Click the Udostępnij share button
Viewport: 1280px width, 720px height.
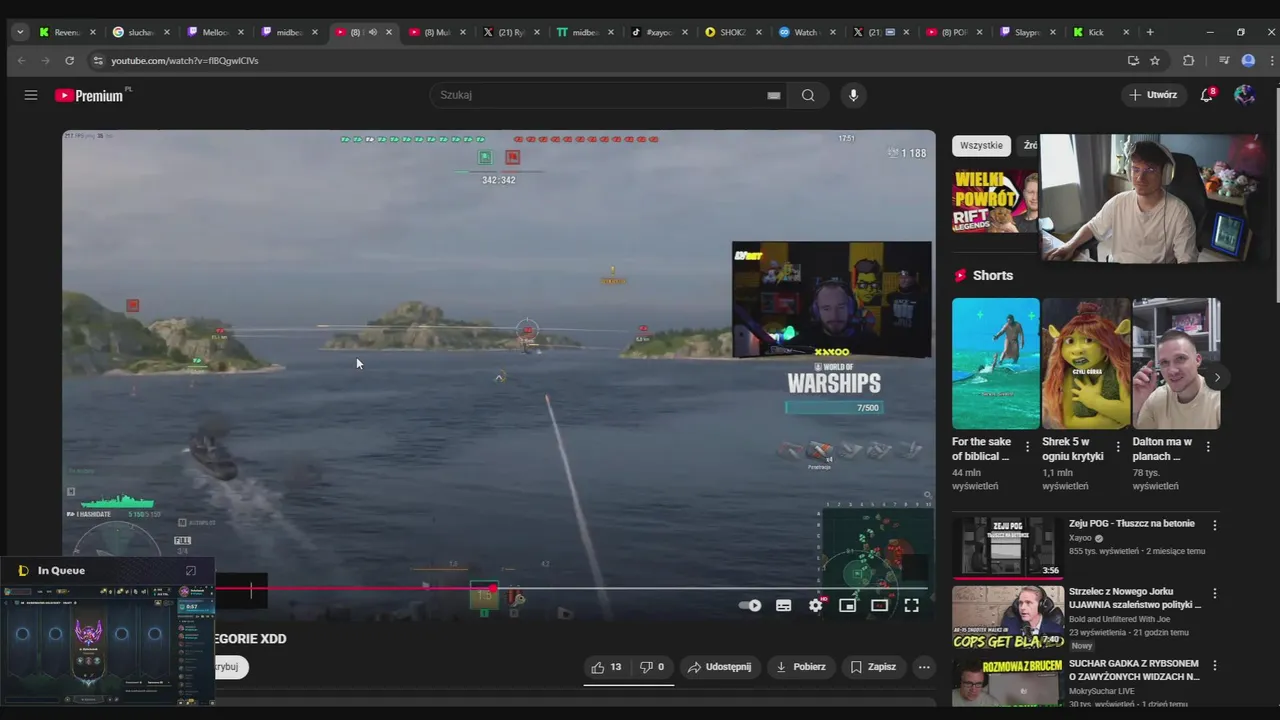[720, 667]
